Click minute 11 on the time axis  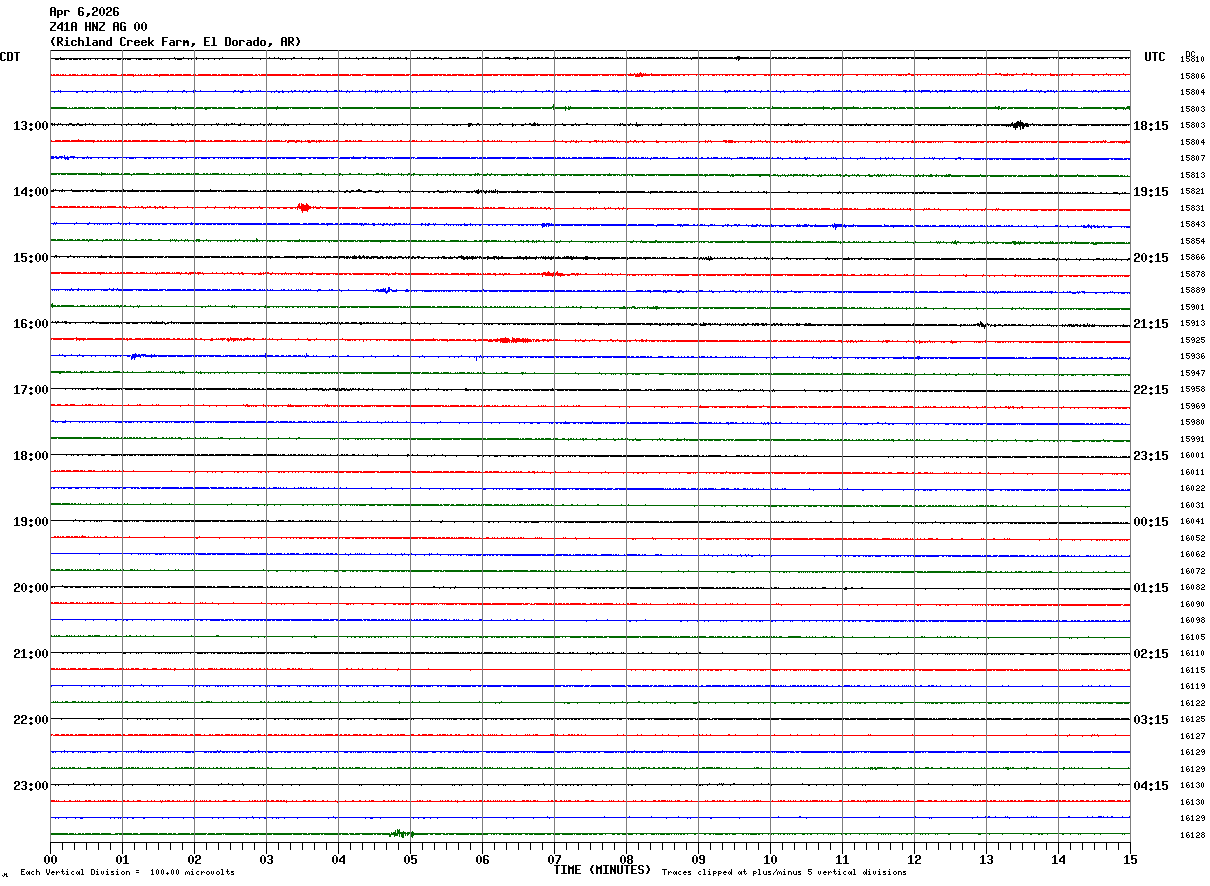pyautogui.click(x=842, y=859)
